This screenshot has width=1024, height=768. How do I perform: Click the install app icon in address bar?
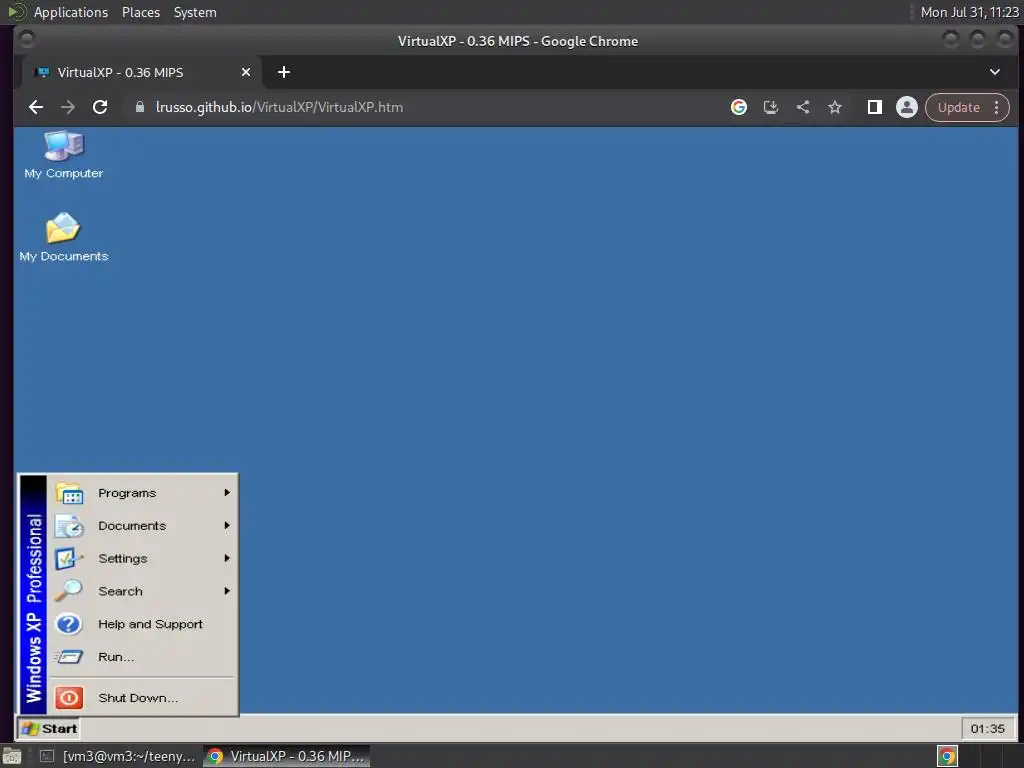[x=771, y=107]
